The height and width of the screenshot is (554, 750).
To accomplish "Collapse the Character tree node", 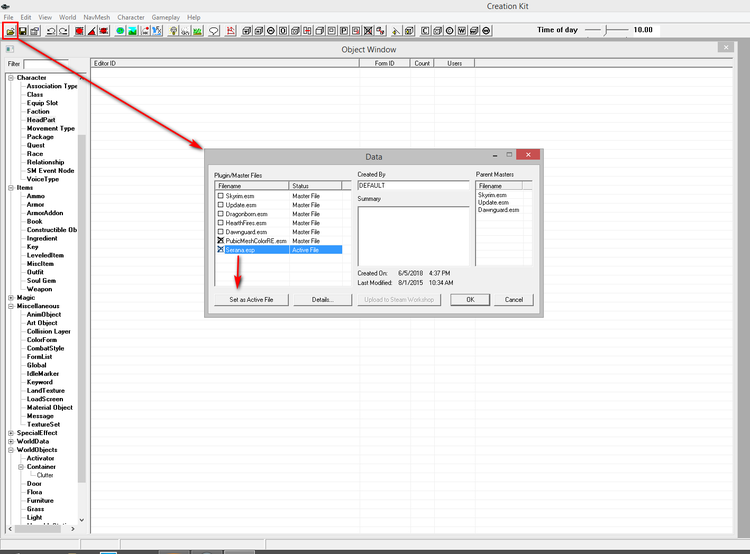I will point(11,78).
